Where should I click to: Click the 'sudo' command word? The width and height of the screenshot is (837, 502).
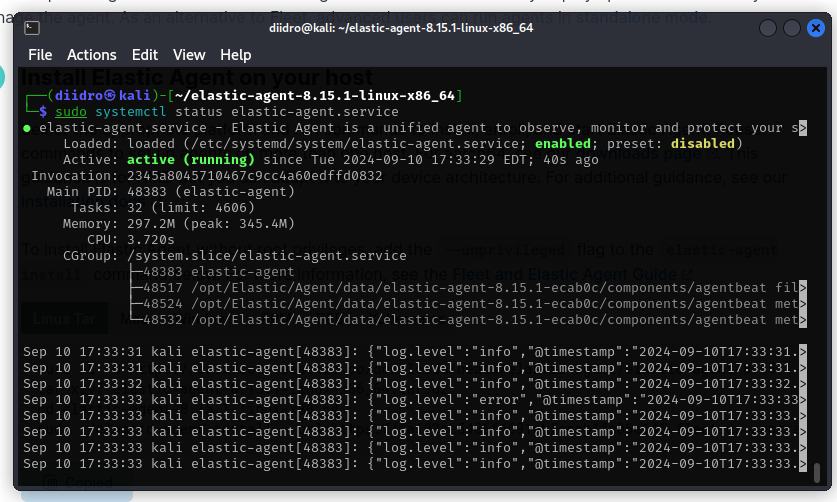click(x=71, y=112)
